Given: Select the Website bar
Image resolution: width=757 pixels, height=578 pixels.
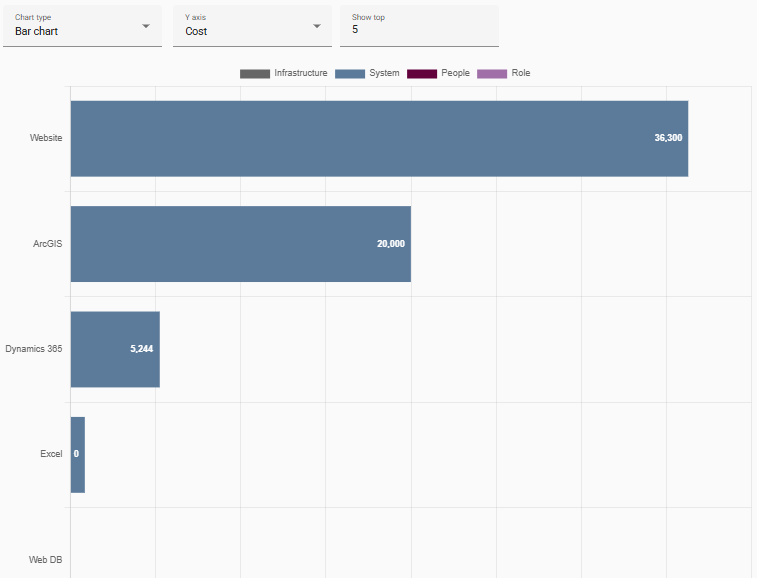Looking at the screenshot, I should 379,139.
